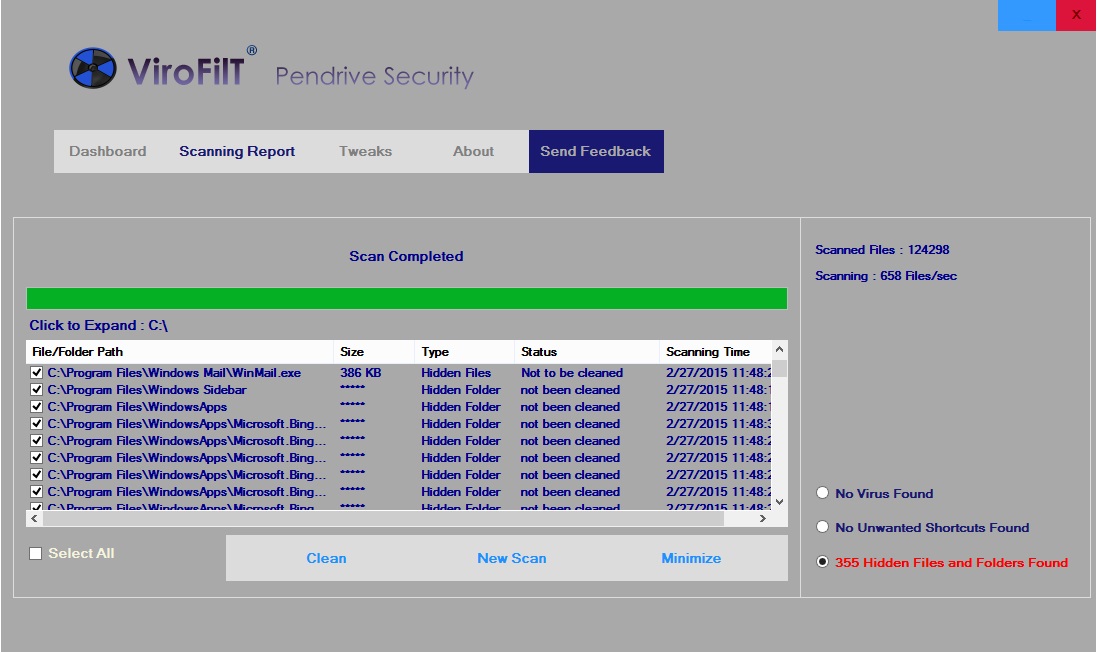The height and width of the screenshot is (652, 1097).
Task: Click the list's scroll up arrow
Action: click(x=779, y=348)
